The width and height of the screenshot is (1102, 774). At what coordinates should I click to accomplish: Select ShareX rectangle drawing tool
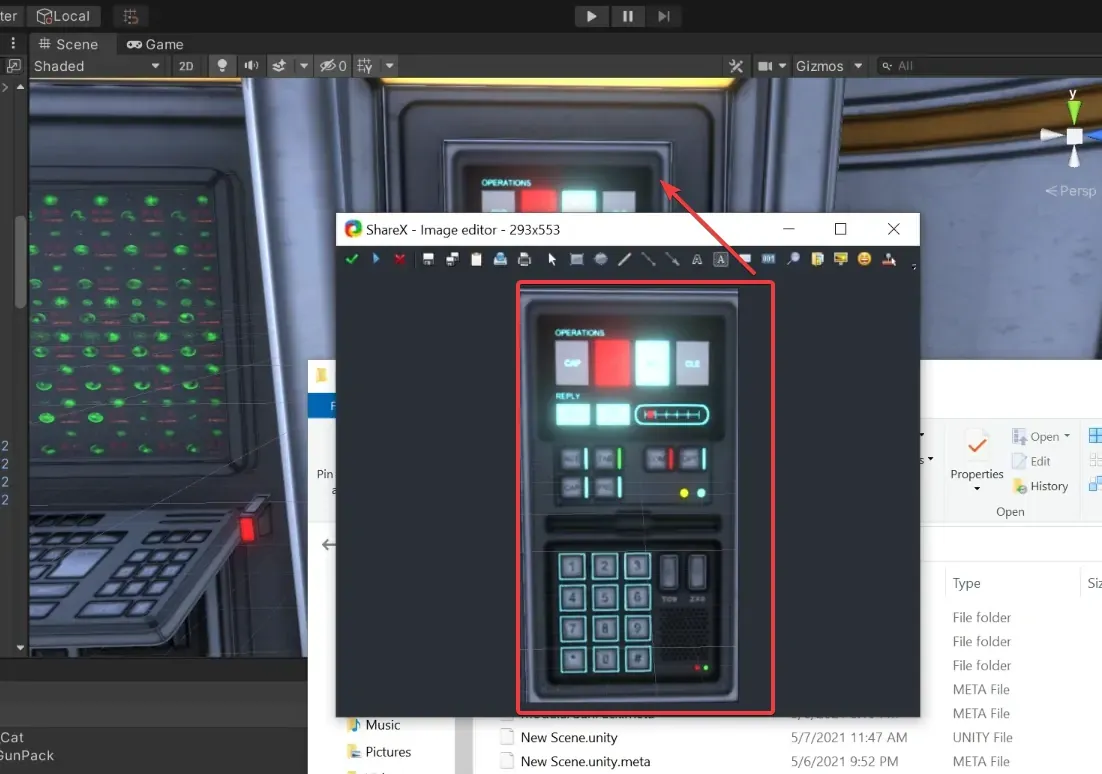point(576,259)
